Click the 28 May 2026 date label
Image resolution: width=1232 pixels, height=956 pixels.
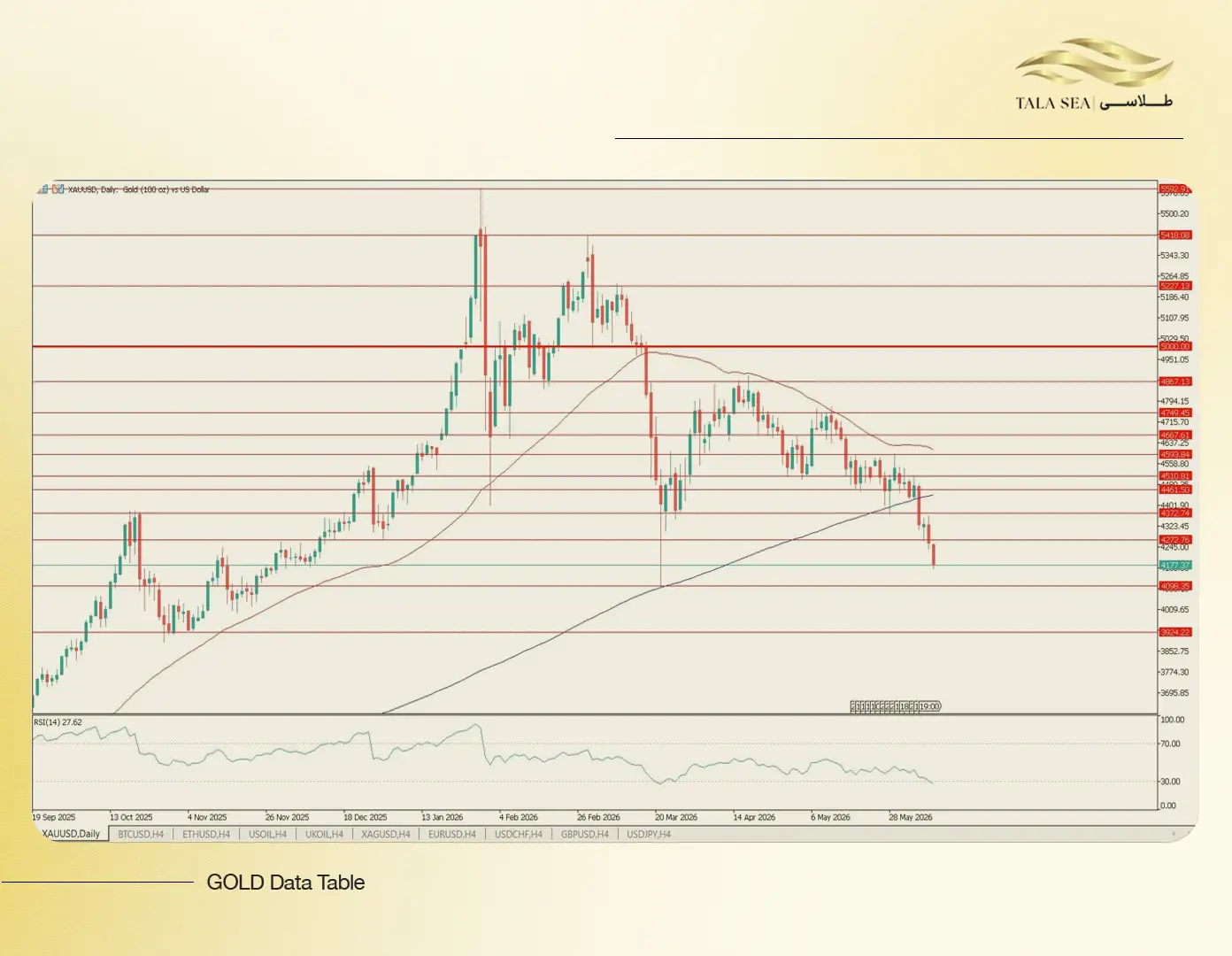tap(911, 817)
